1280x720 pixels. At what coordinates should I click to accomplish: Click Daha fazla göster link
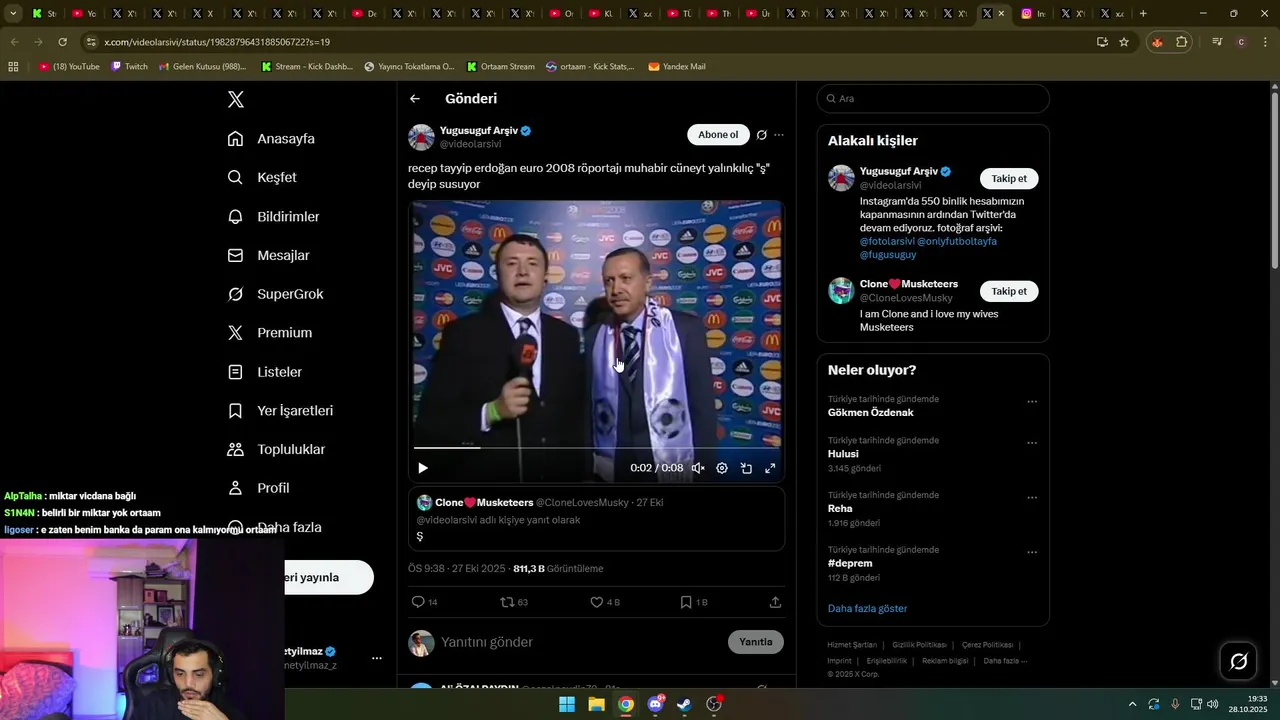pyautogui.click(x=868, y=608)
